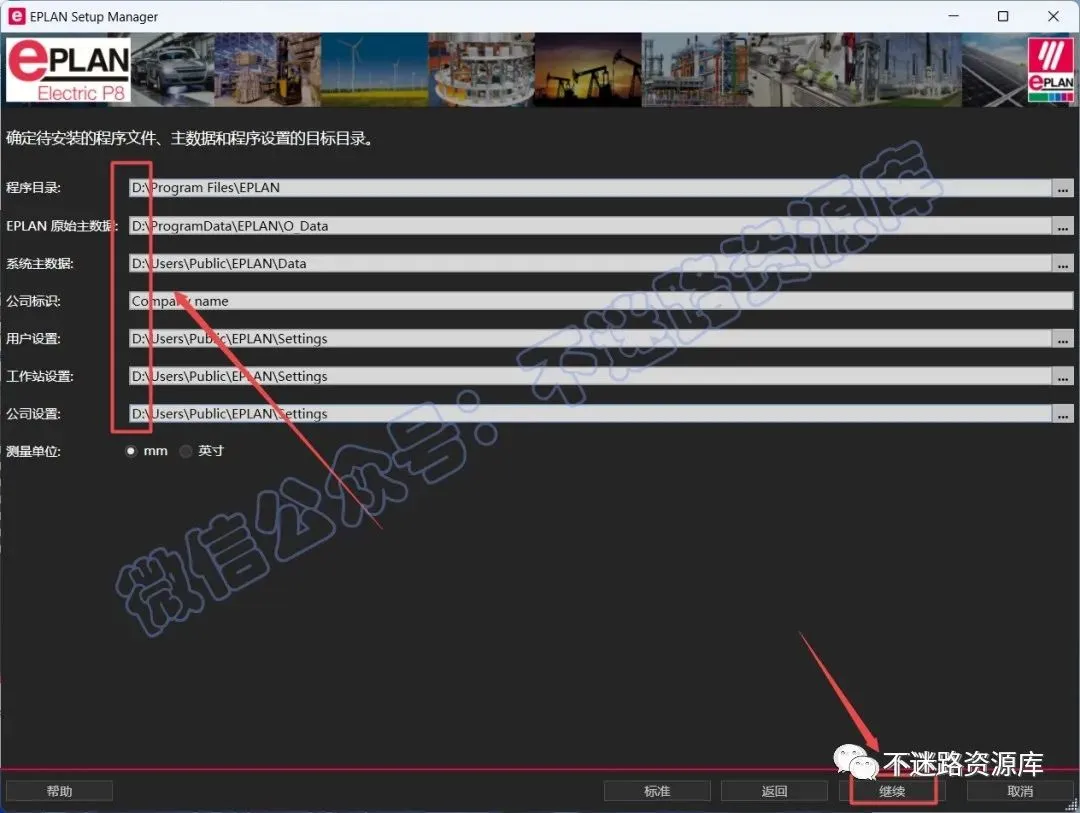Click the 工作站设置 label
1080x813 pixels.
pos(39,376)
